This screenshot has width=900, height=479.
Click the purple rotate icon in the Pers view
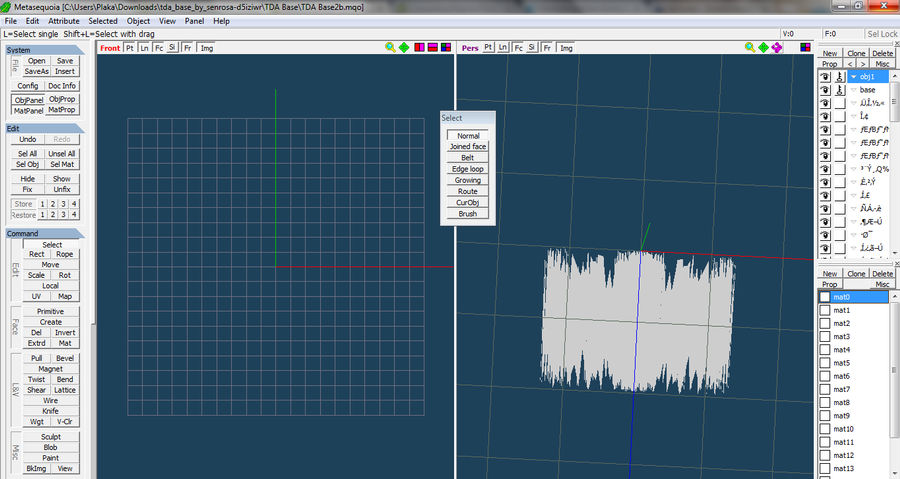pos(777,48)
